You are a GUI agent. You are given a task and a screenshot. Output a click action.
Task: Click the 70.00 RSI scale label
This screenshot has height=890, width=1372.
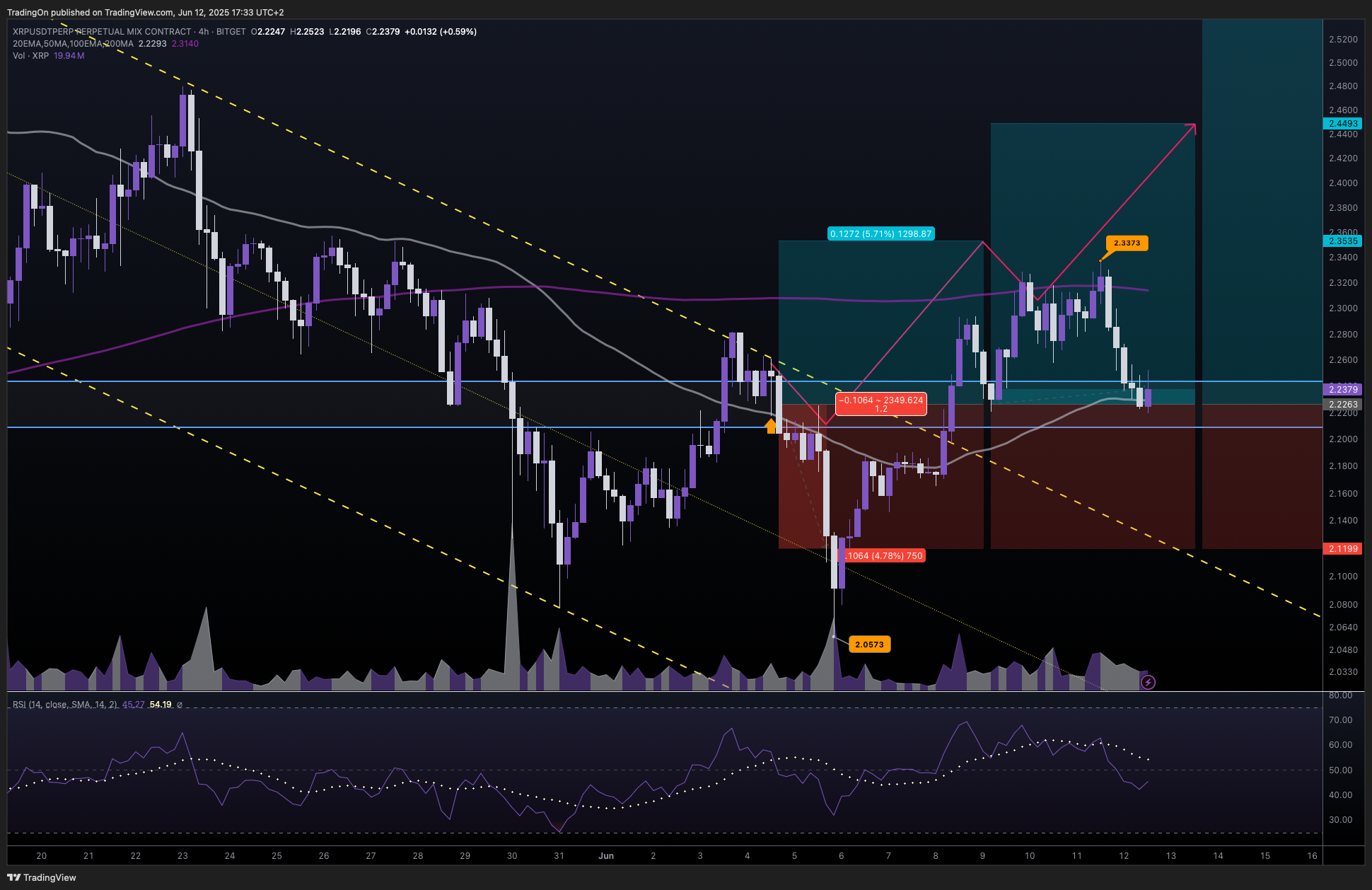(1340, 720)
